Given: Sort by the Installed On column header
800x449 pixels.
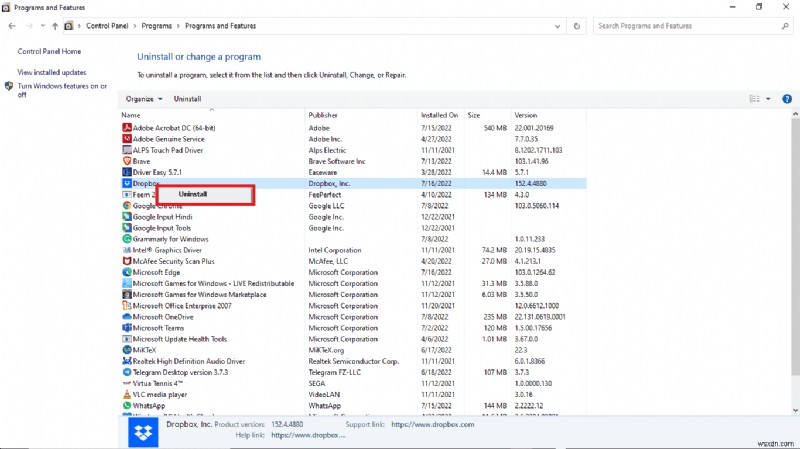Looking at the screenshot, I should pyautogui.click(x=441, y=115).
